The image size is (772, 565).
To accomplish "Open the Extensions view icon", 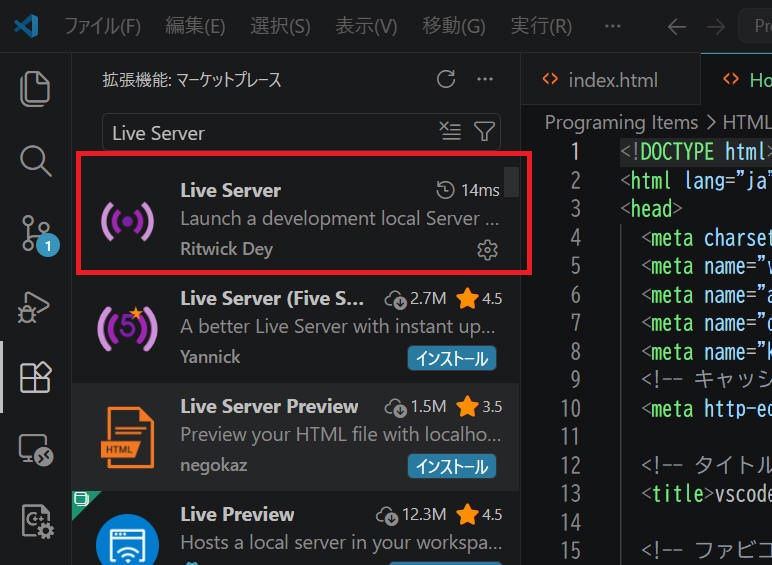I will click(x=35, y=377).
